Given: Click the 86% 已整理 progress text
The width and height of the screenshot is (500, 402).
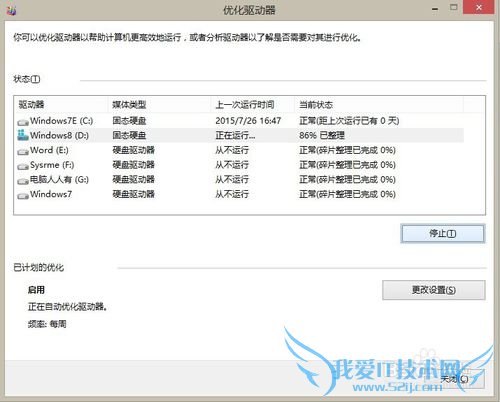Looking at the screenshot, I should 322,135.
